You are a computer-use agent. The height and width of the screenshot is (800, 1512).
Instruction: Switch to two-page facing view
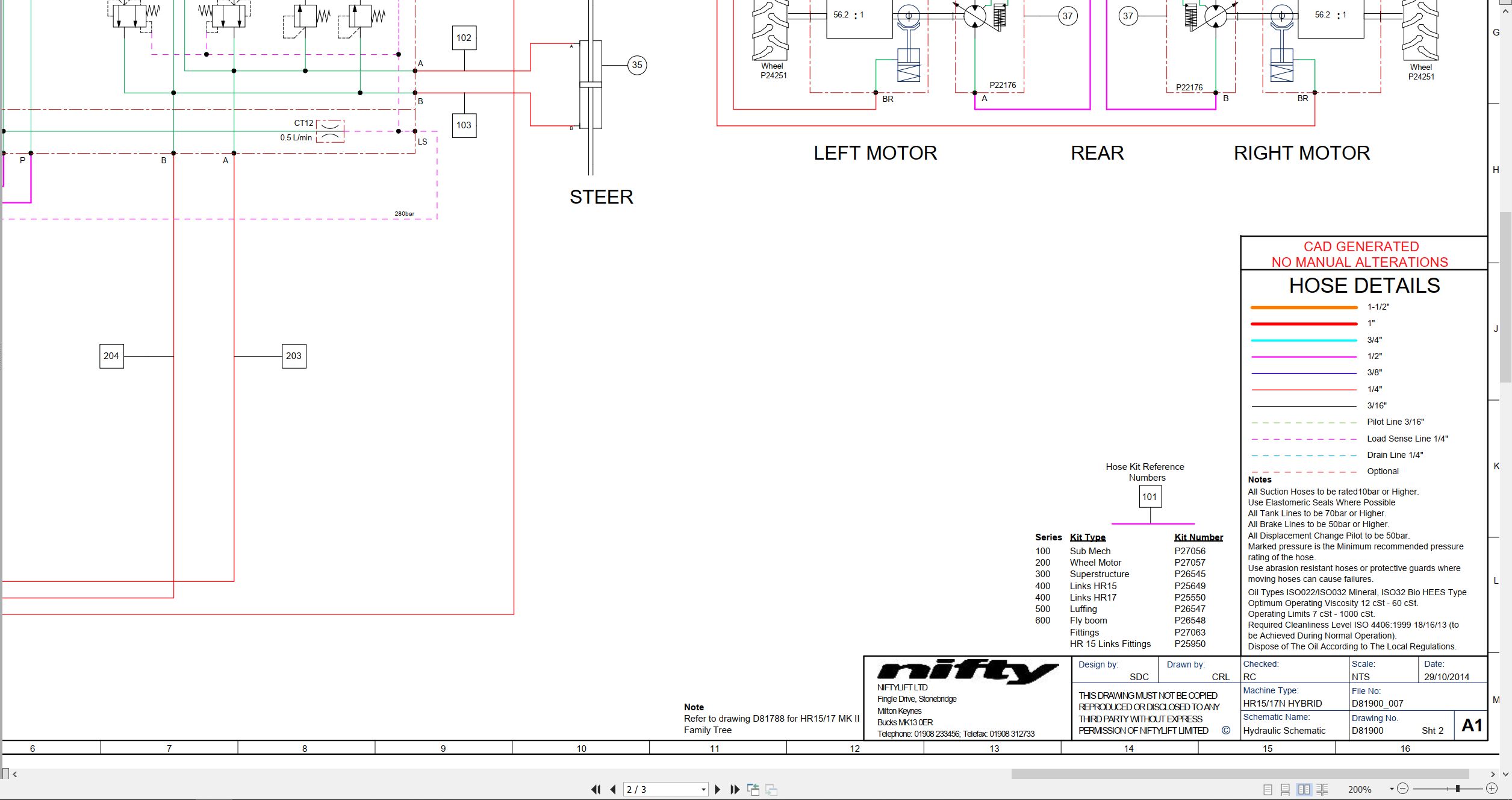1304,789
